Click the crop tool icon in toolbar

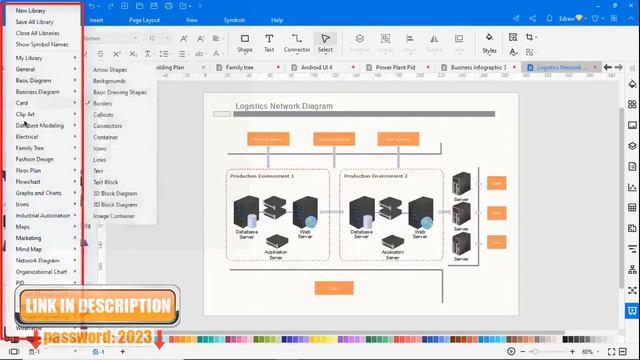[530, 37]
